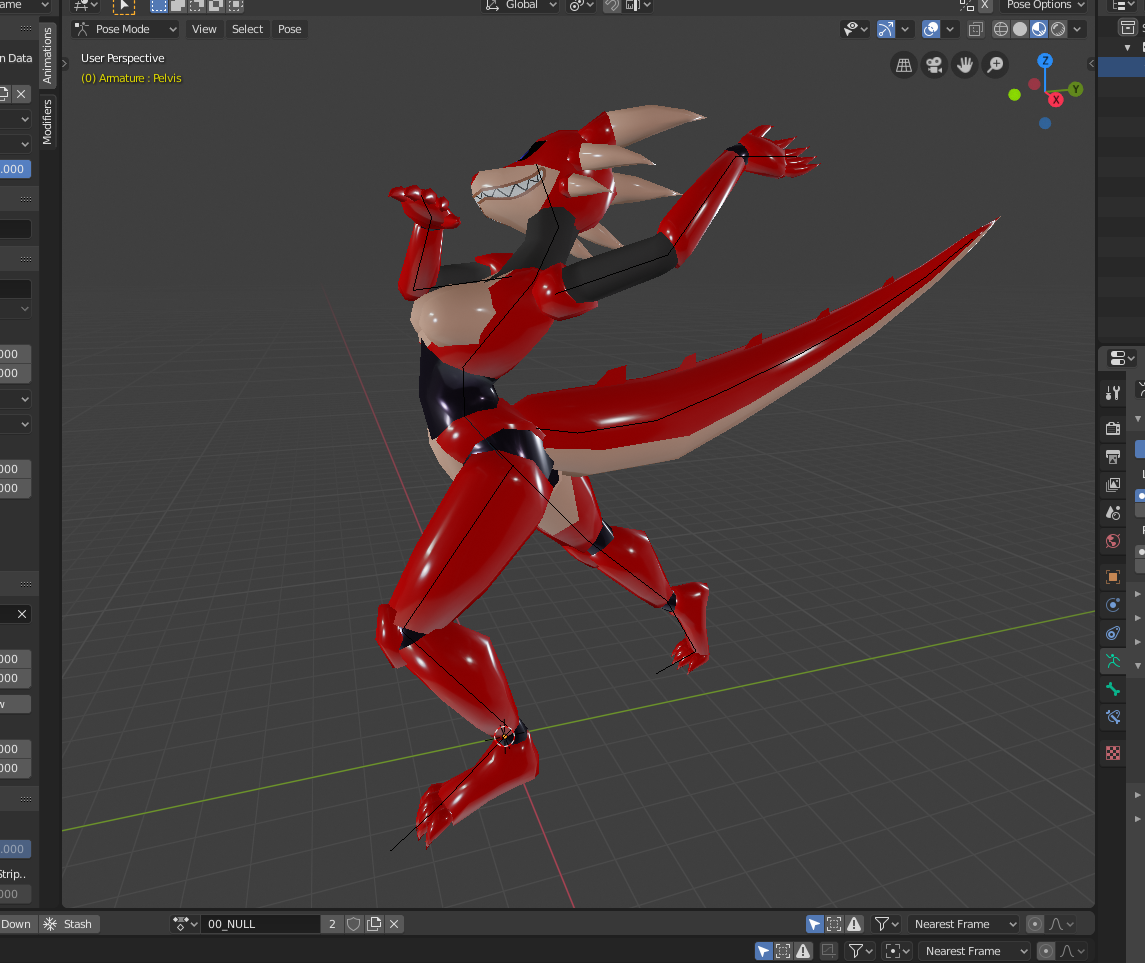This screenshot has height=963, width=1145.
Task: Open the Scene properties tab
Action: pos(1112,513)
